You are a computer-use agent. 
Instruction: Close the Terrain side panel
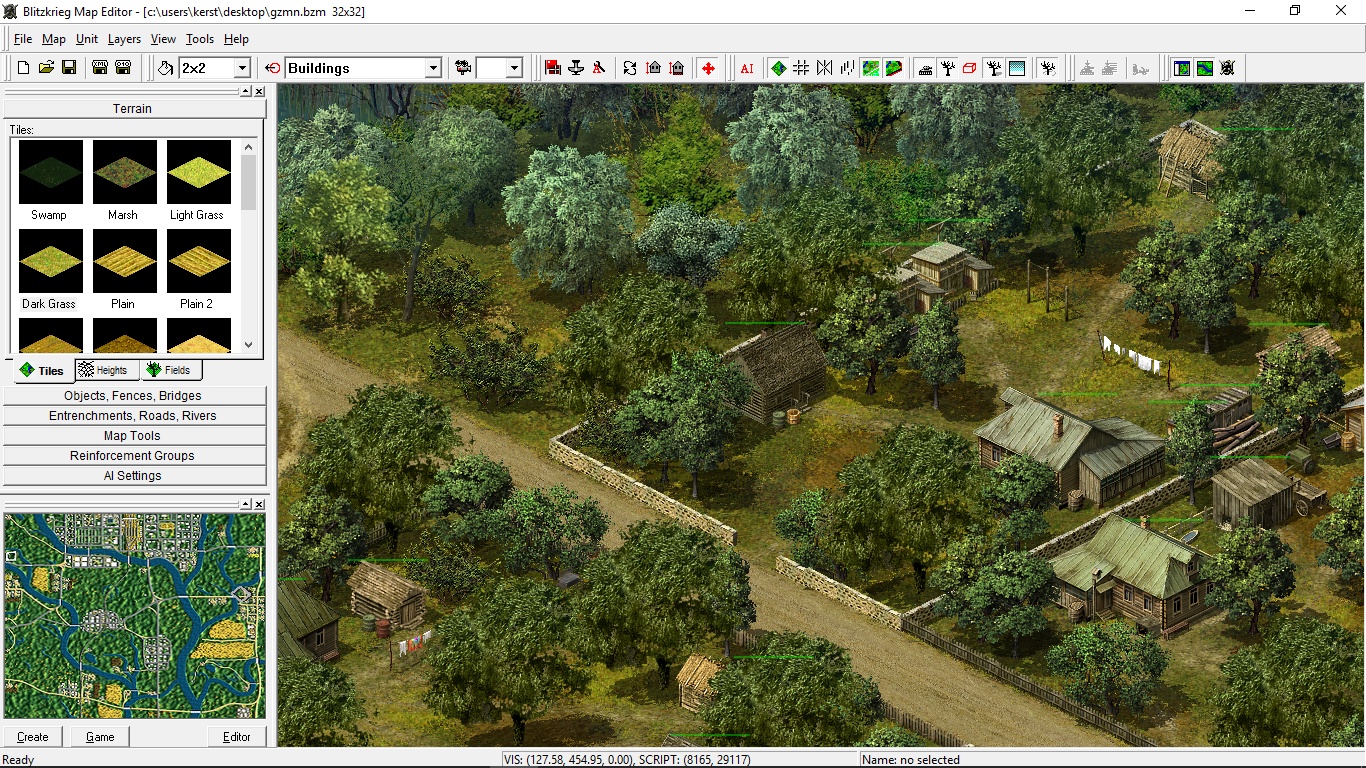(259, 91)
